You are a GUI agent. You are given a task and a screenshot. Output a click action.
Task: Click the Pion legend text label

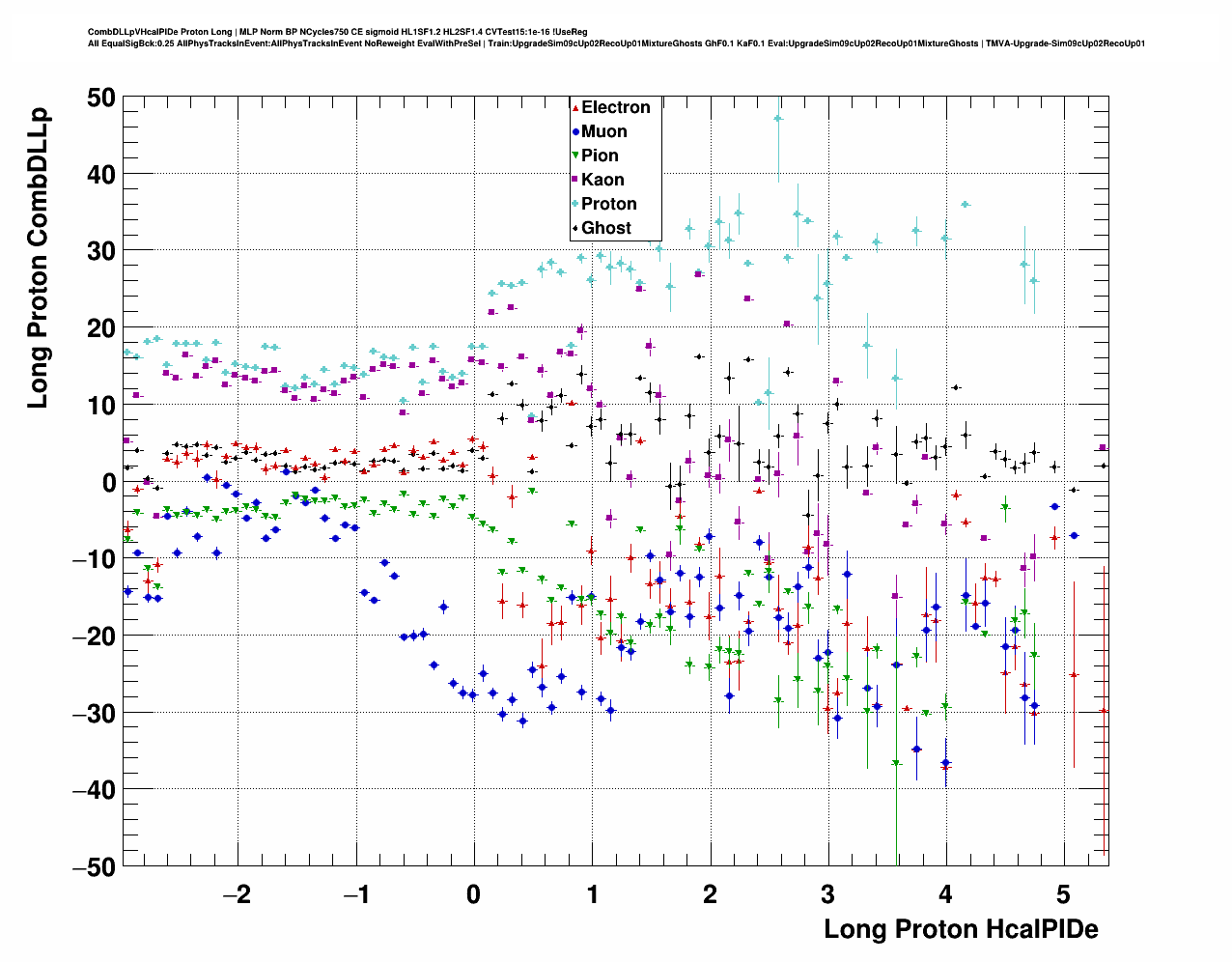600,156
